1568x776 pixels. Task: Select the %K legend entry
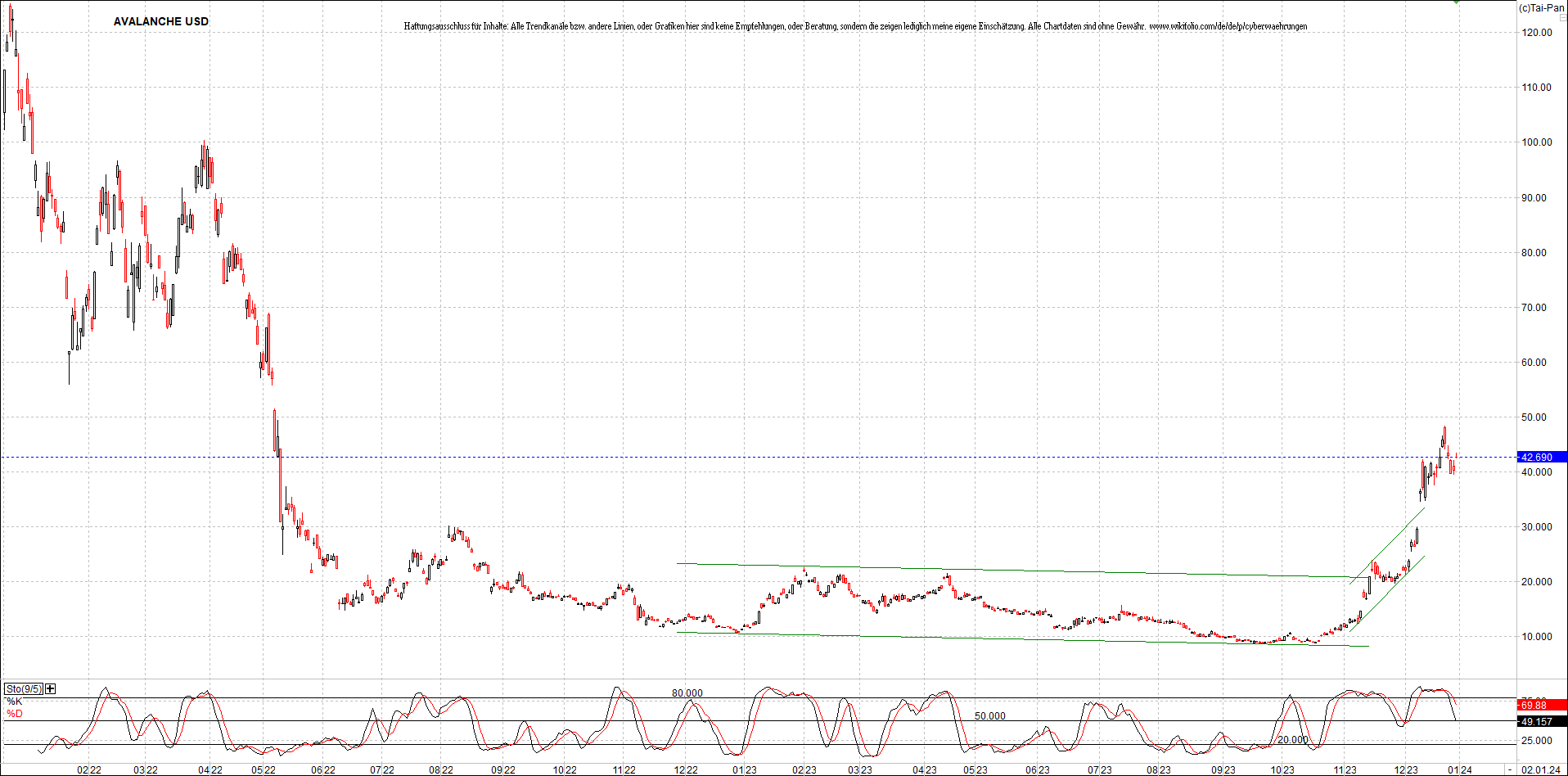click(x=14, y=702)
